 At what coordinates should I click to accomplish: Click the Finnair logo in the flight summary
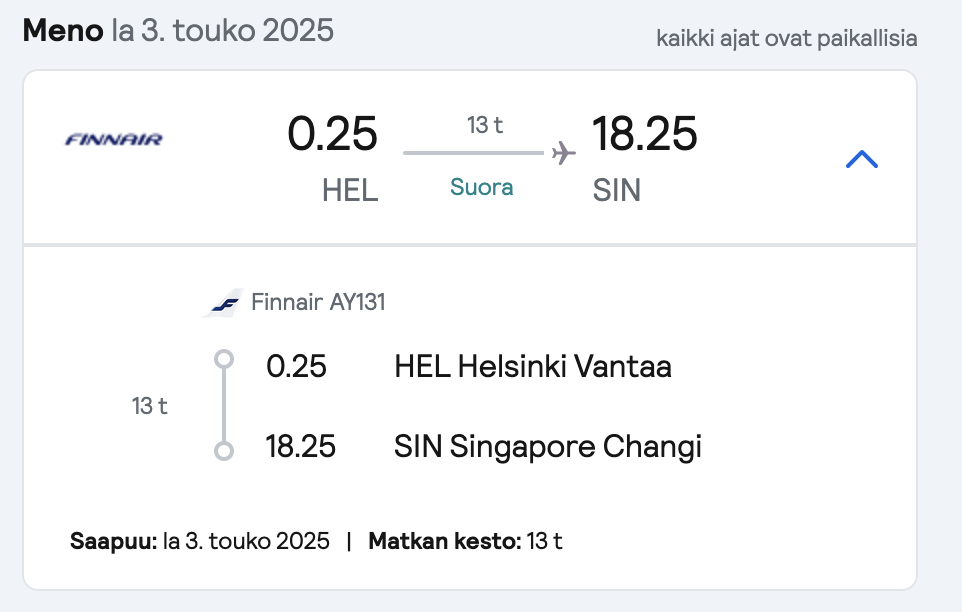coord(114,140)
